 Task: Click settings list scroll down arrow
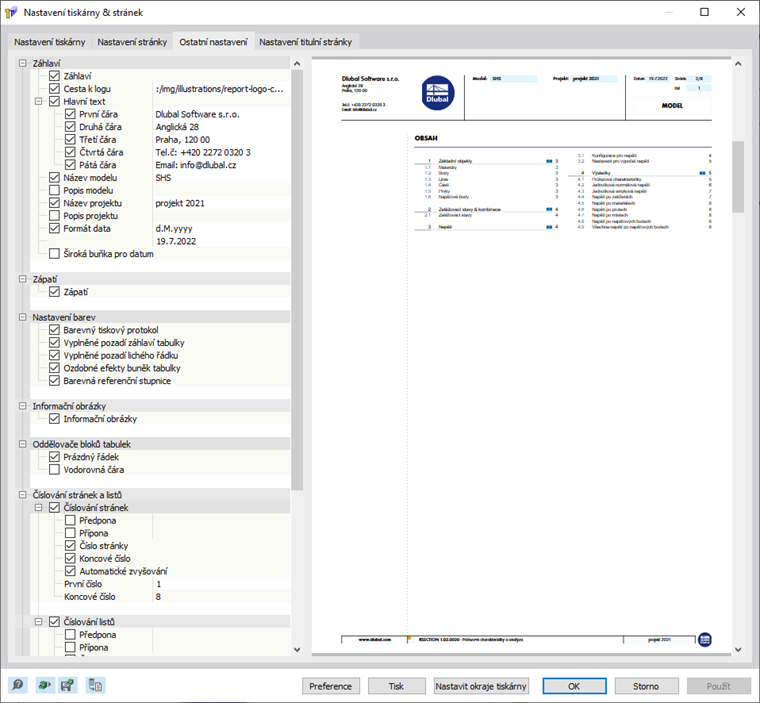[297, 650]
